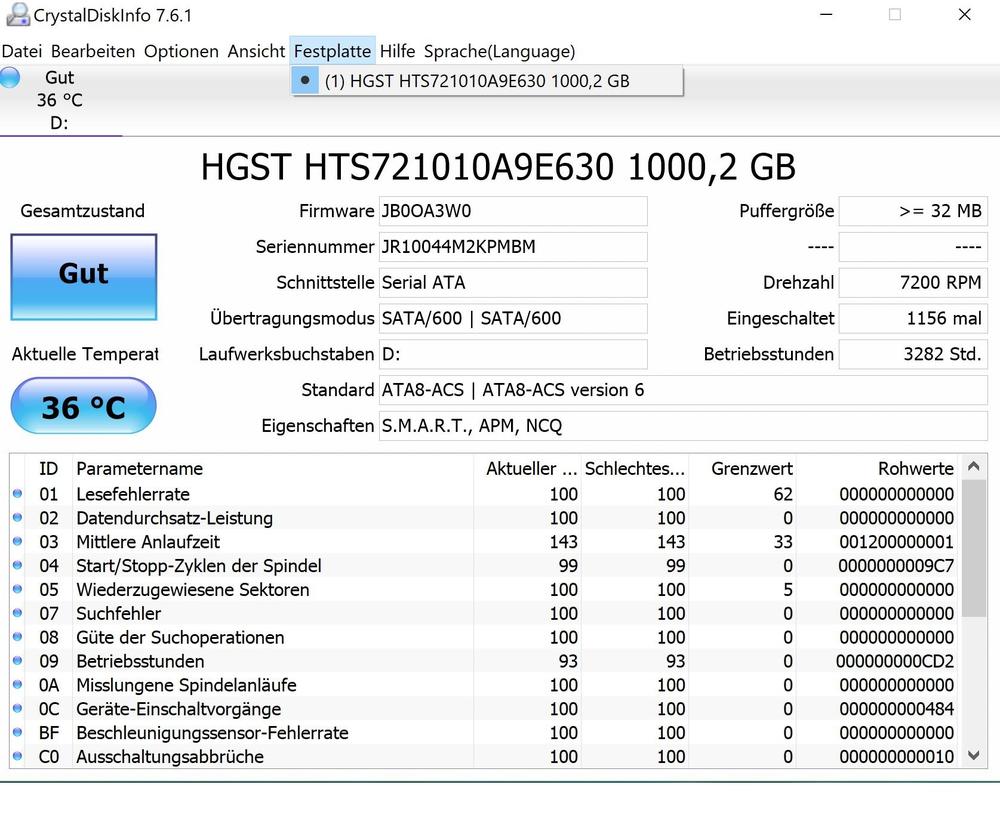Viewport: 1000px width, 834px height.
Task: Click the blue disk status orb for drive D:
Action: [x=10, y=78]
